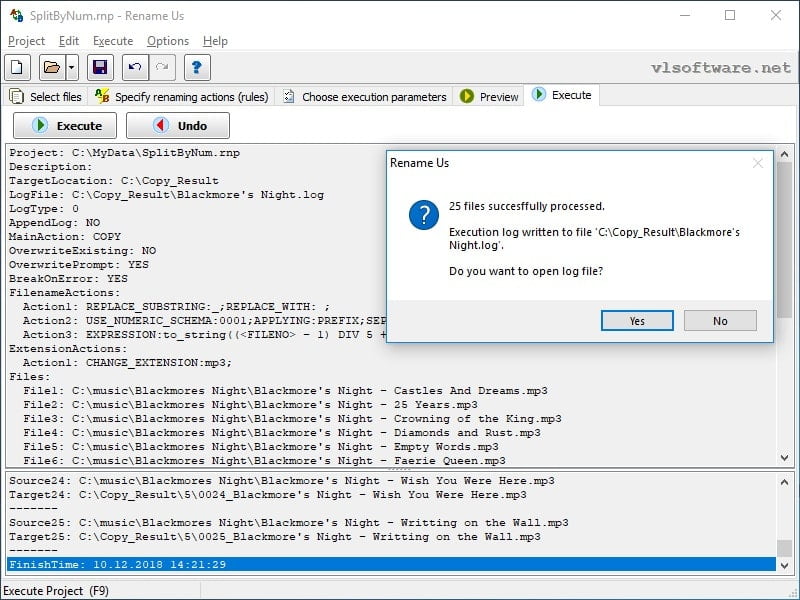
Task: Expand the Open project dropdown arrow
Action: click(72, 67)
